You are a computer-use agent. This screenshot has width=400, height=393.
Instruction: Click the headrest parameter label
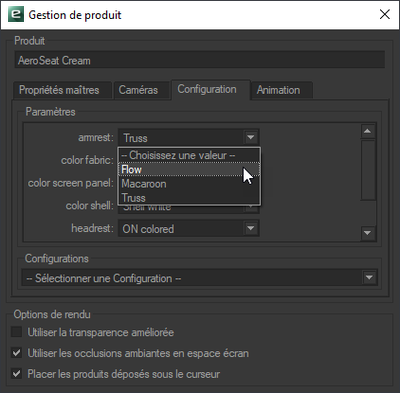92,228
